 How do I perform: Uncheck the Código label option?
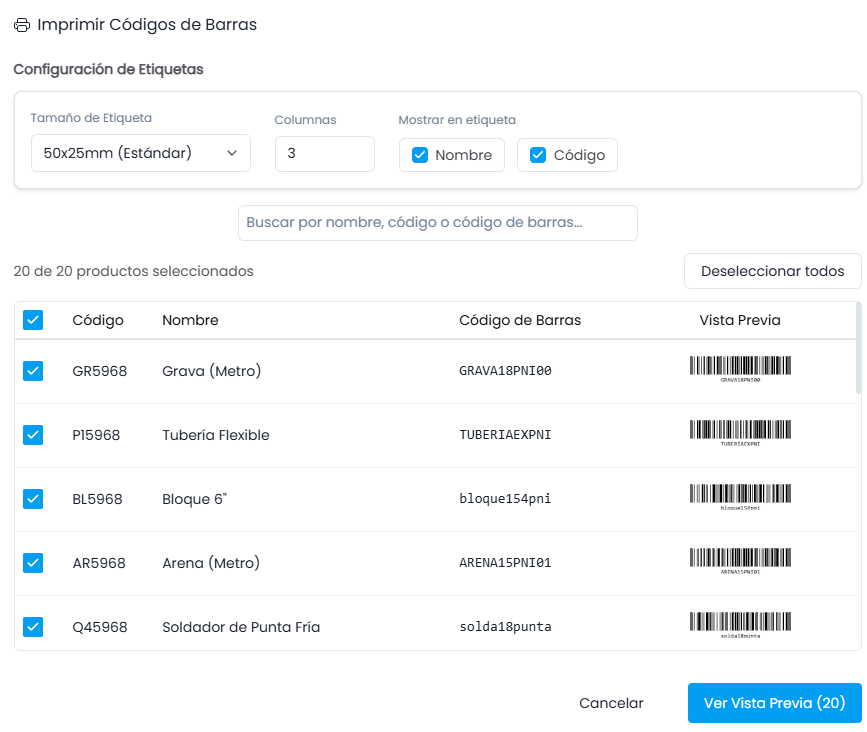click(x=538, y=155)
